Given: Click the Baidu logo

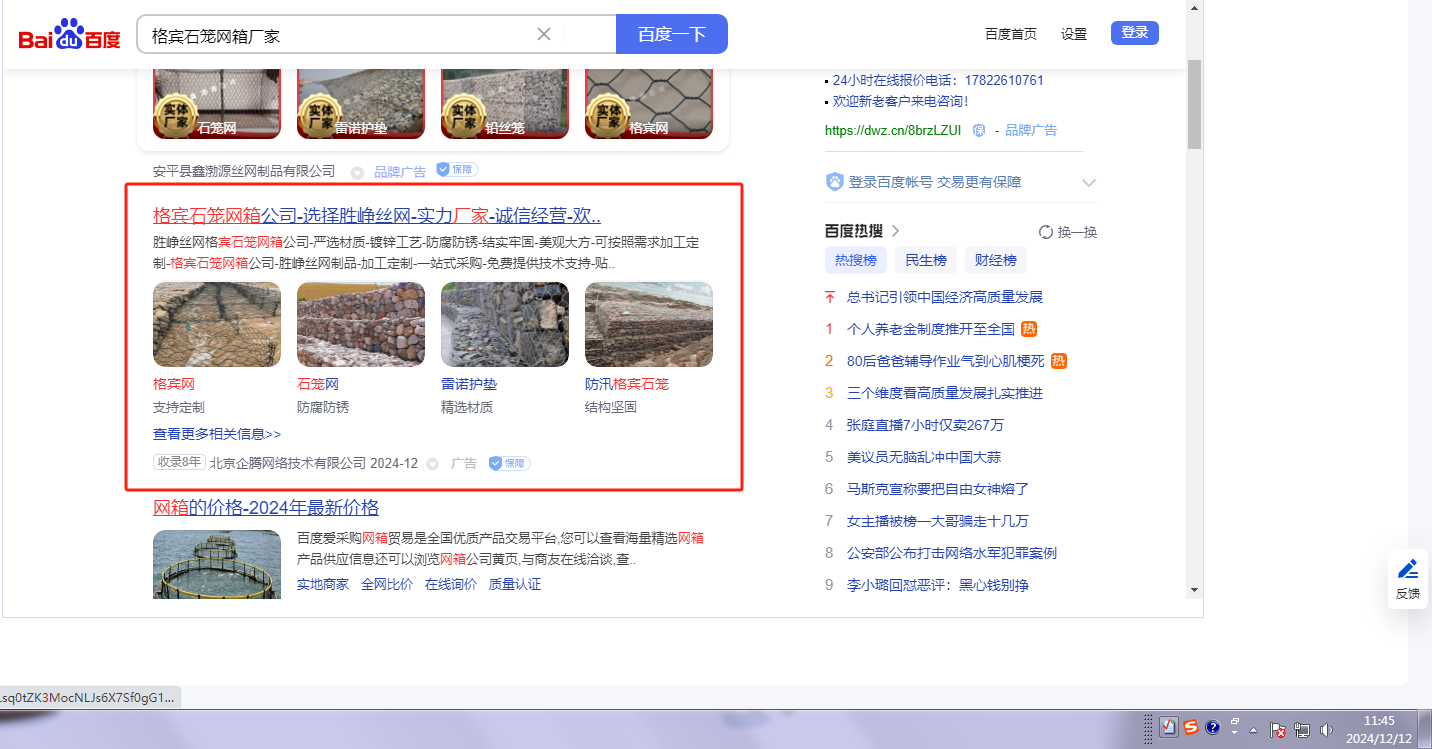Looking at the screenshot, I should pos(69,35).
